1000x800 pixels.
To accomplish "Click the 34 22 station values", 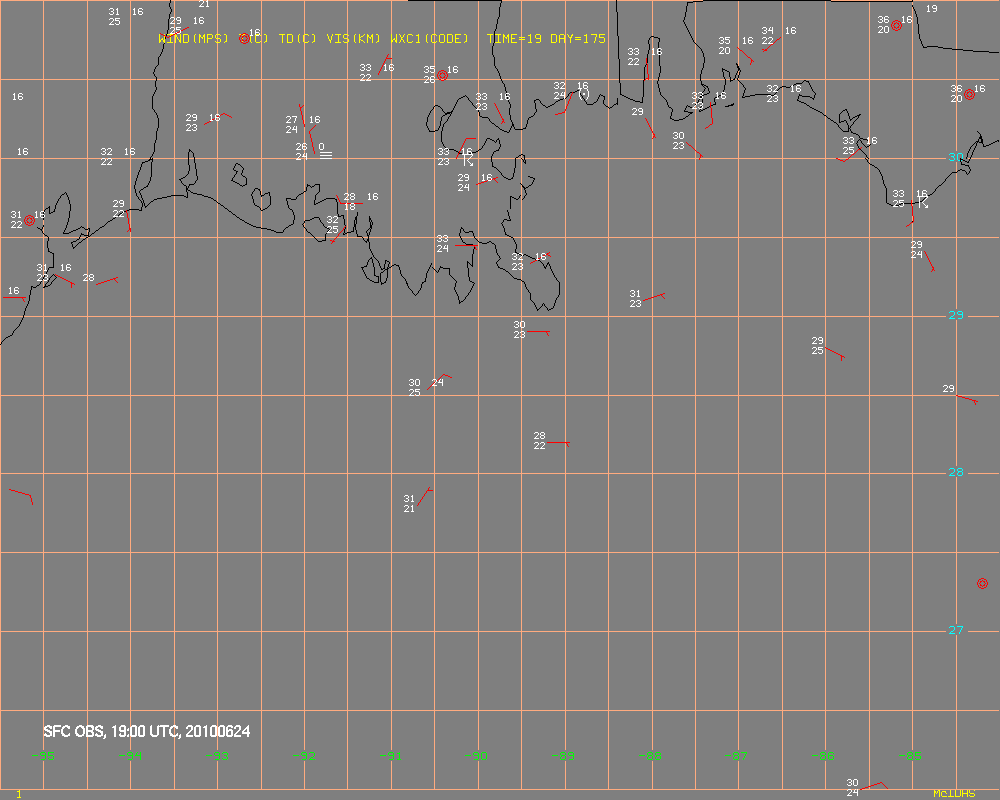I will click(x=768, y=36).
